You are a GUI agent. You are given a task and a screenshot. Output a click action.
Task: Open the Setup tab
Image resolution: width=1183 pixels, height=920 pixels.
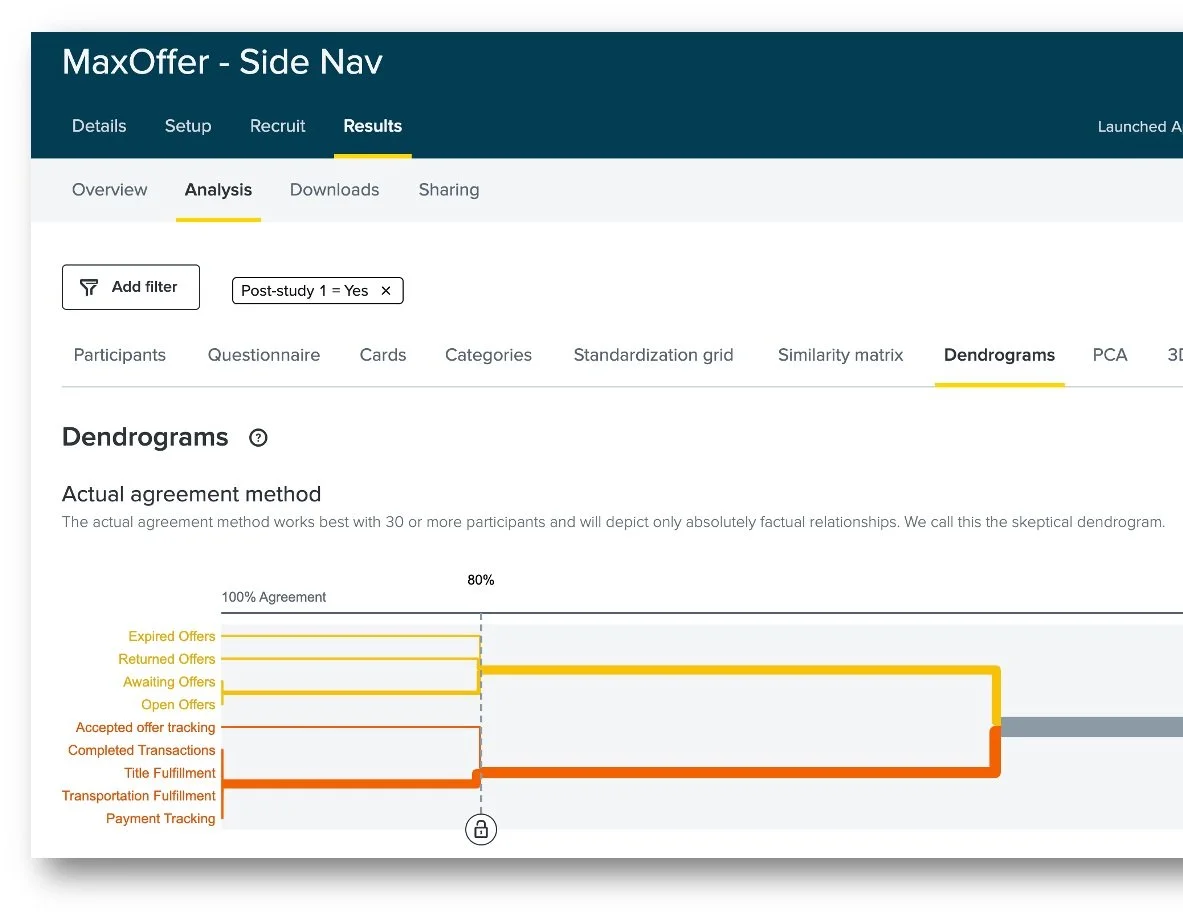click(x=188, y=126)
